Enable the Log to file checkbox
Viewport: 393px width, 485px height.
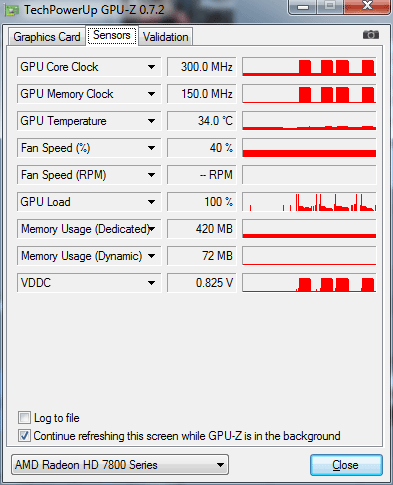point(24,418)
